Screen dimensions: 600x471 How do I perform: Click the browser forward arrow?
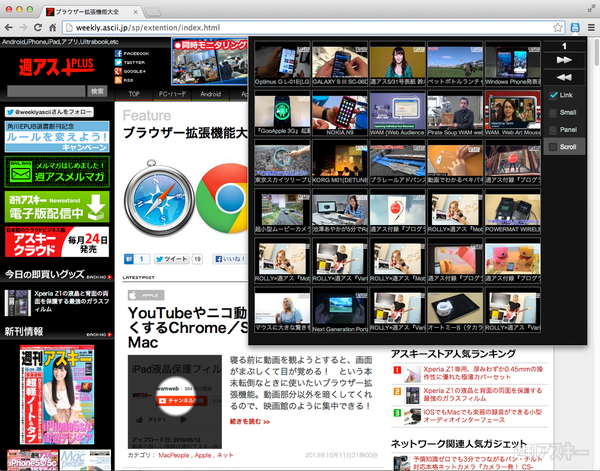[23, 28]
